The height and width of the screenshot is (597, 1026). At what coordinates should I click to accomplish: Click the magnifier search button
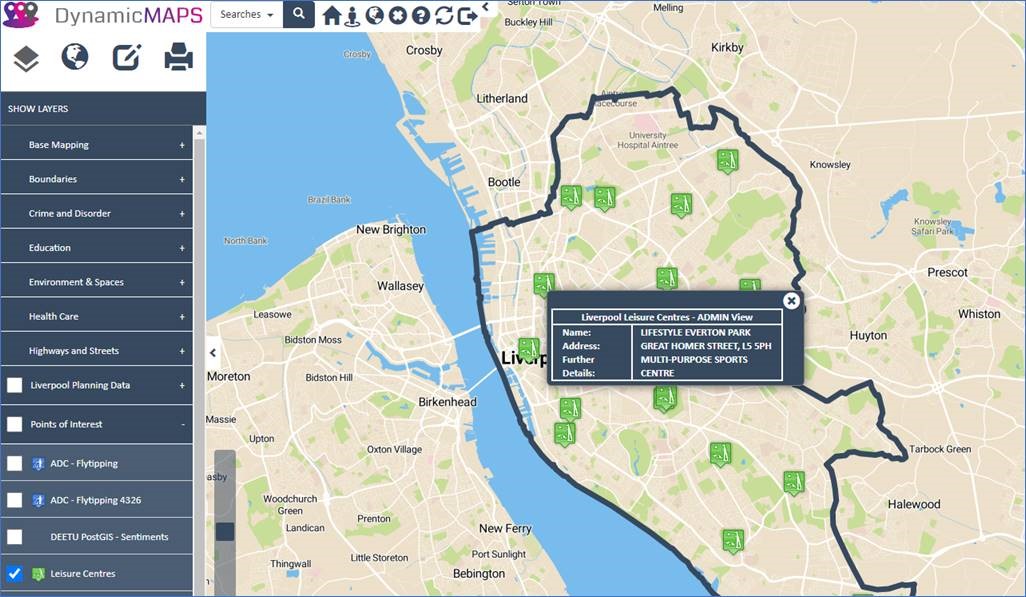coord(298,14)
